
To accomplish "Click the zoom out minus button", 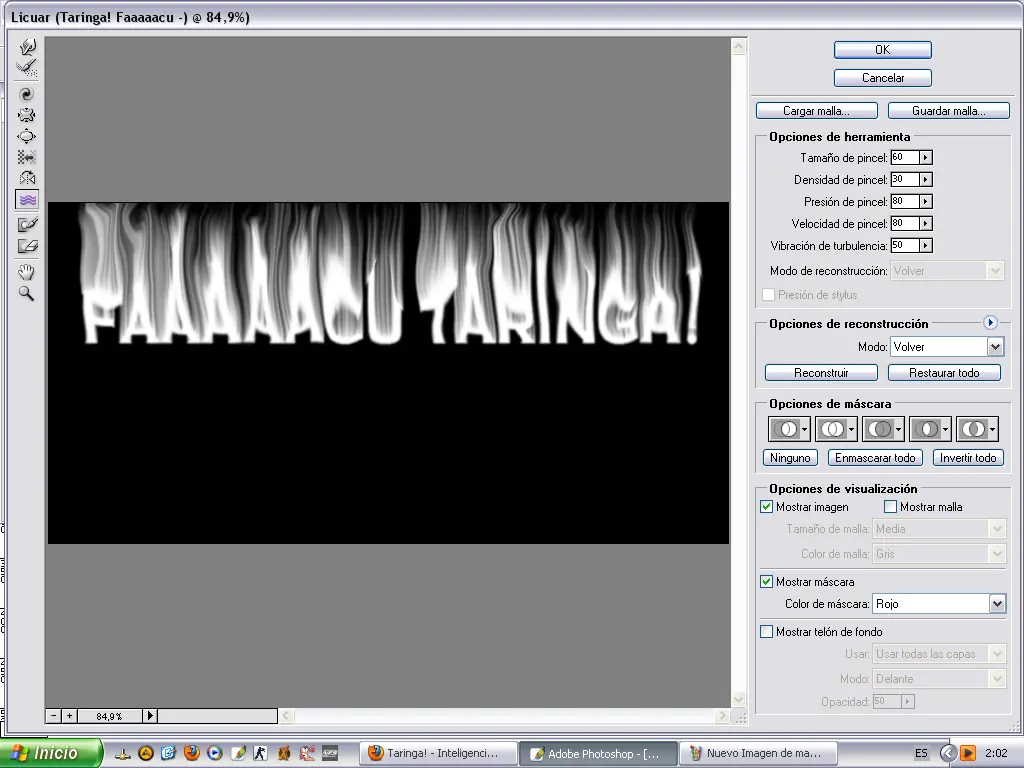I will (x=54, y=716).
